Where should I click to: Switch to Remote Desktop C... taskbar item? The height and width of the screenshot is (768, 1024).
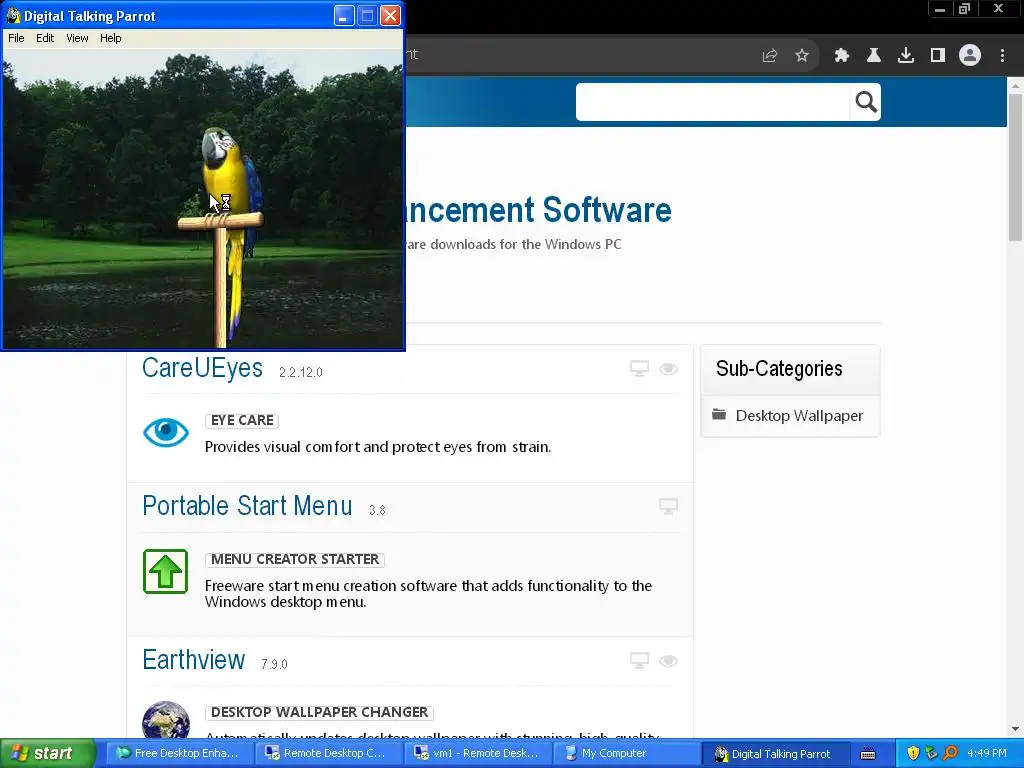[x=326, y=753]
